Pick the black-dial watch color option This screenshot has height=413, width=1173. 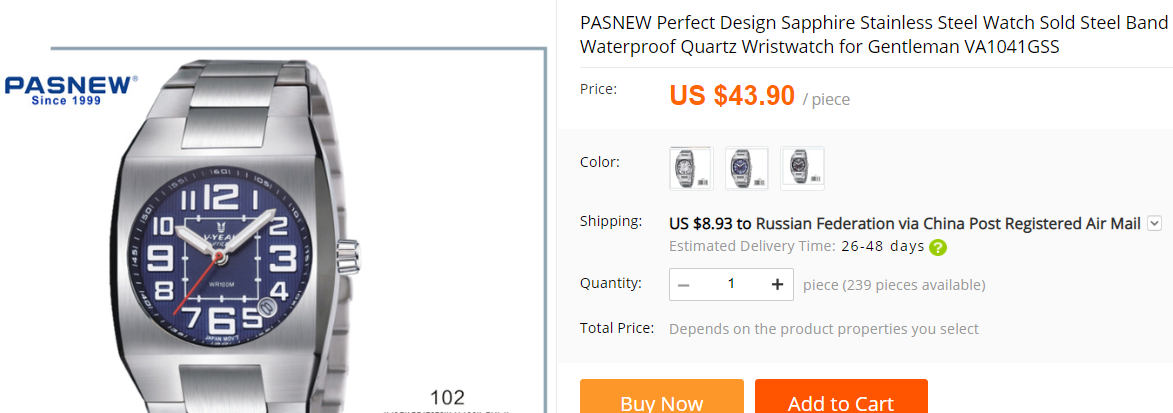tap(802, 168)
